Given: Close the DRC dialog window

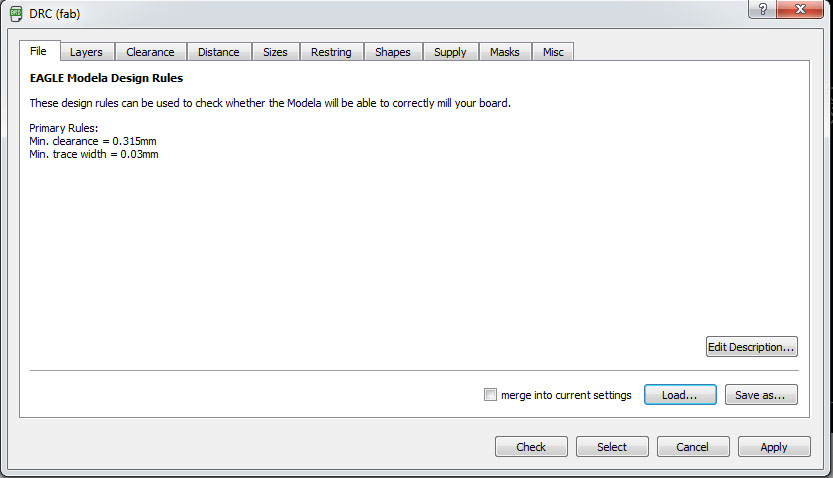Looking at the screenshot, I should click(x=800, y=9).
